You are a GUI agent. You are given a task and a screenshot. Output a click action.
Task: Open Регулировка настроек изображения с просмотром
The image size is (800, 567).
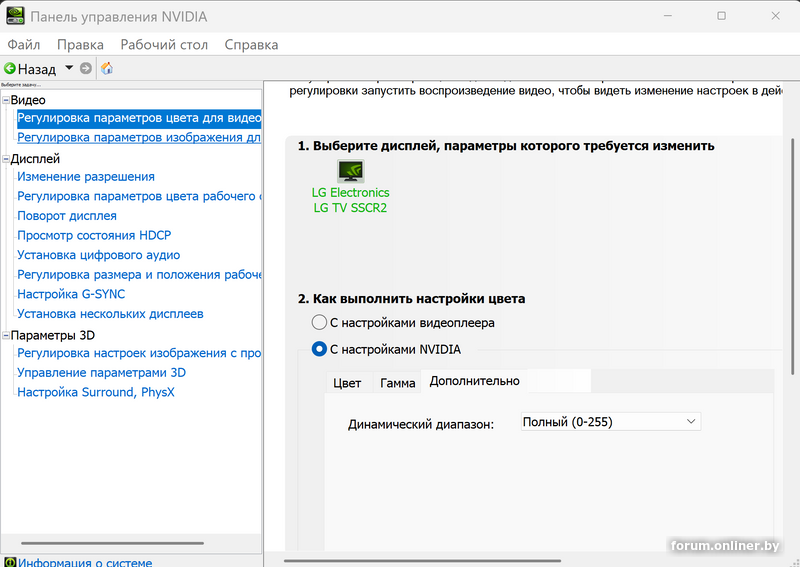click(139, 353)
